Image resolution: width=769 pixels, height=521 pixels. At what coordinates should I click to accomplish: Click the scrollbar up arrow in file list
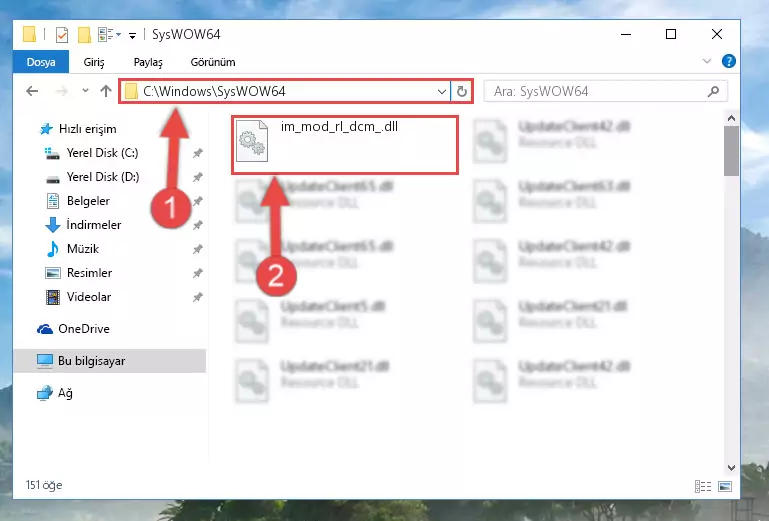coord(731,118)
